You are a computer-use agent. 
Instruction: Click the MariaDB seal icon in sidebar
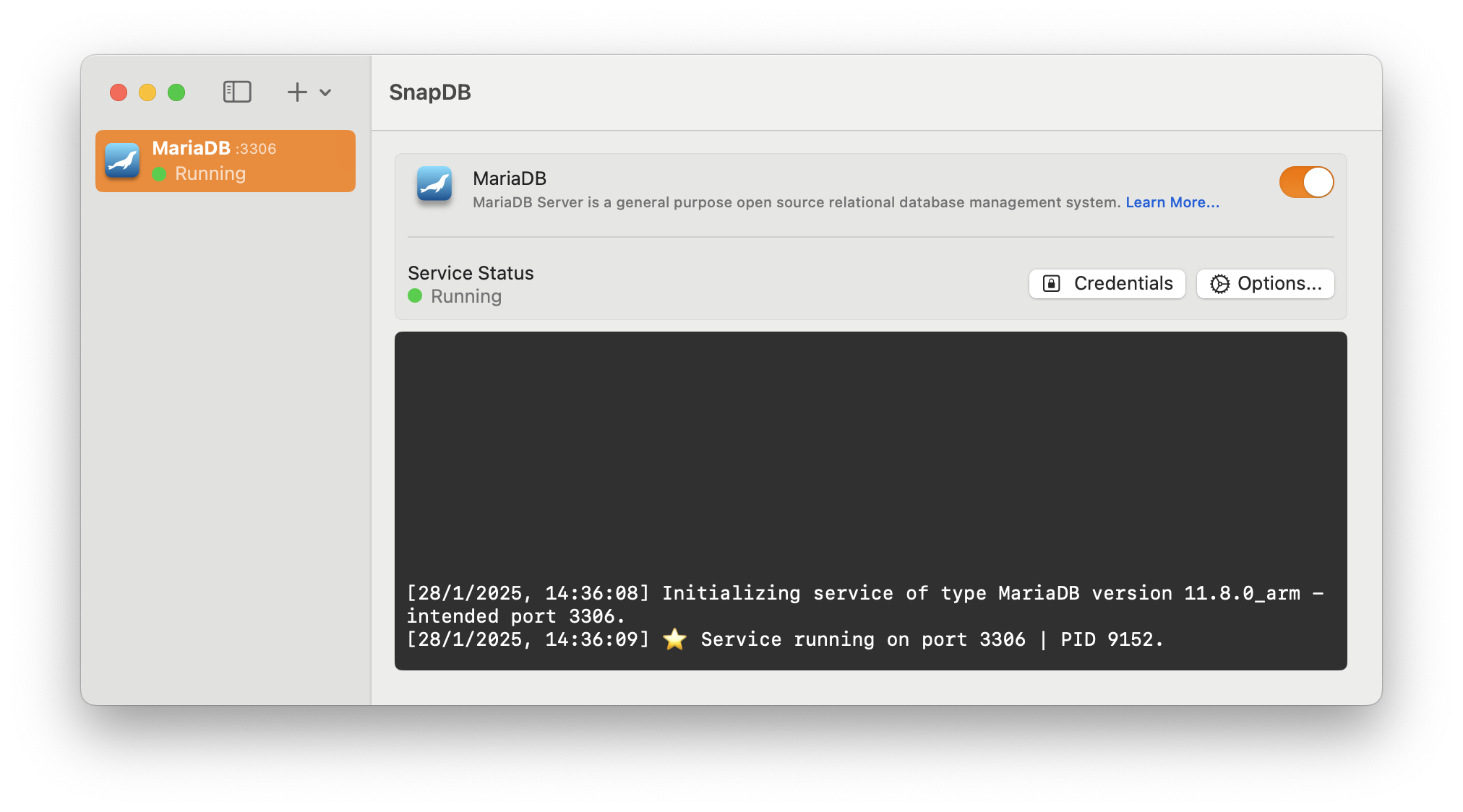[x=122, y=160]
